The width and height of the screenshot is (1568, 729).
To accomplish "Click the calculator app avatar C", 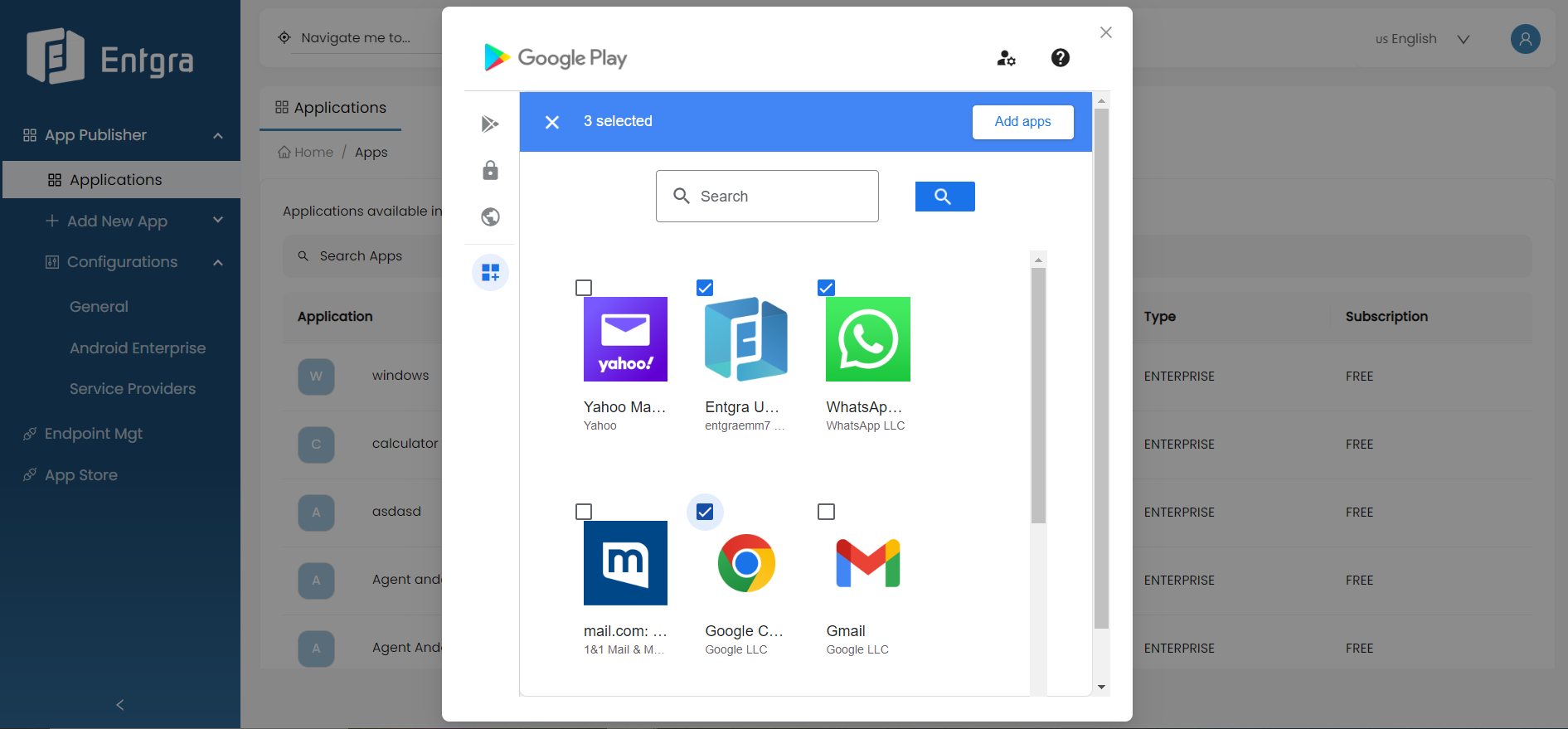I will [316, 445].
